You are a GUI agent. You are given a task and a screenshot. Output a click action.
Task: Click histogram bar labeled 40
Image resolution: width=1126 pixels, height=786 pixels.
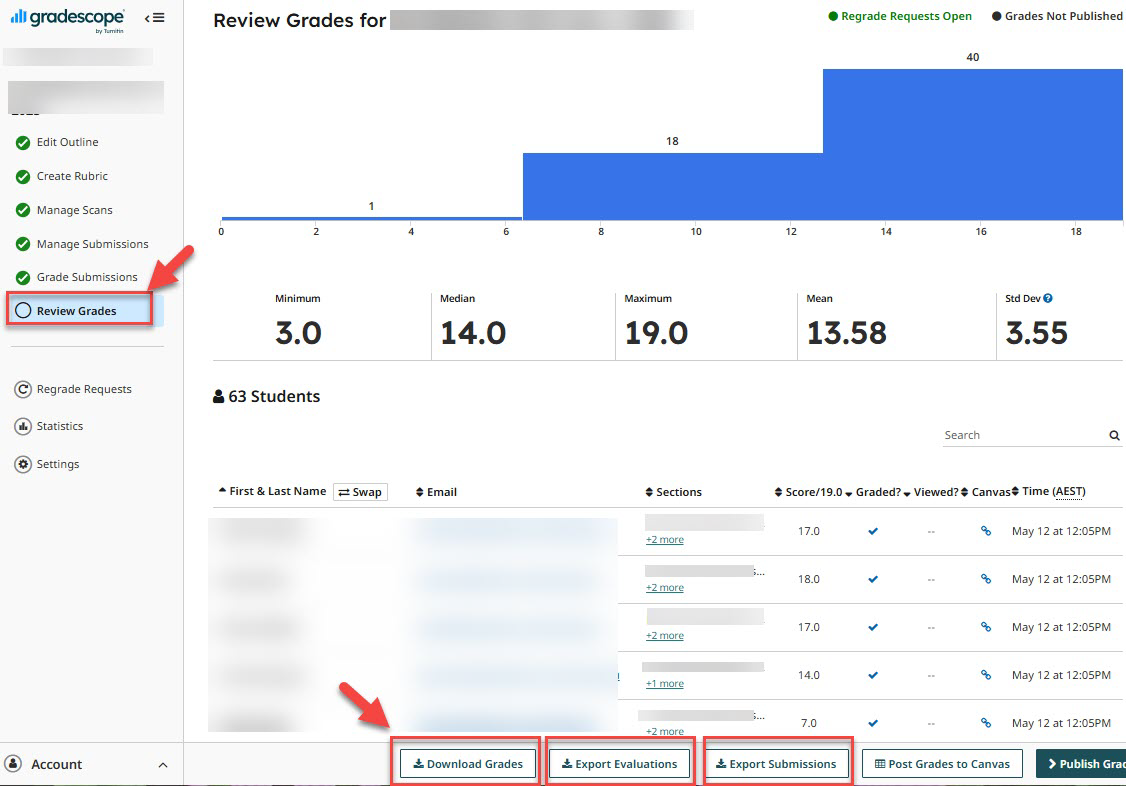click(x=972, y=144)
